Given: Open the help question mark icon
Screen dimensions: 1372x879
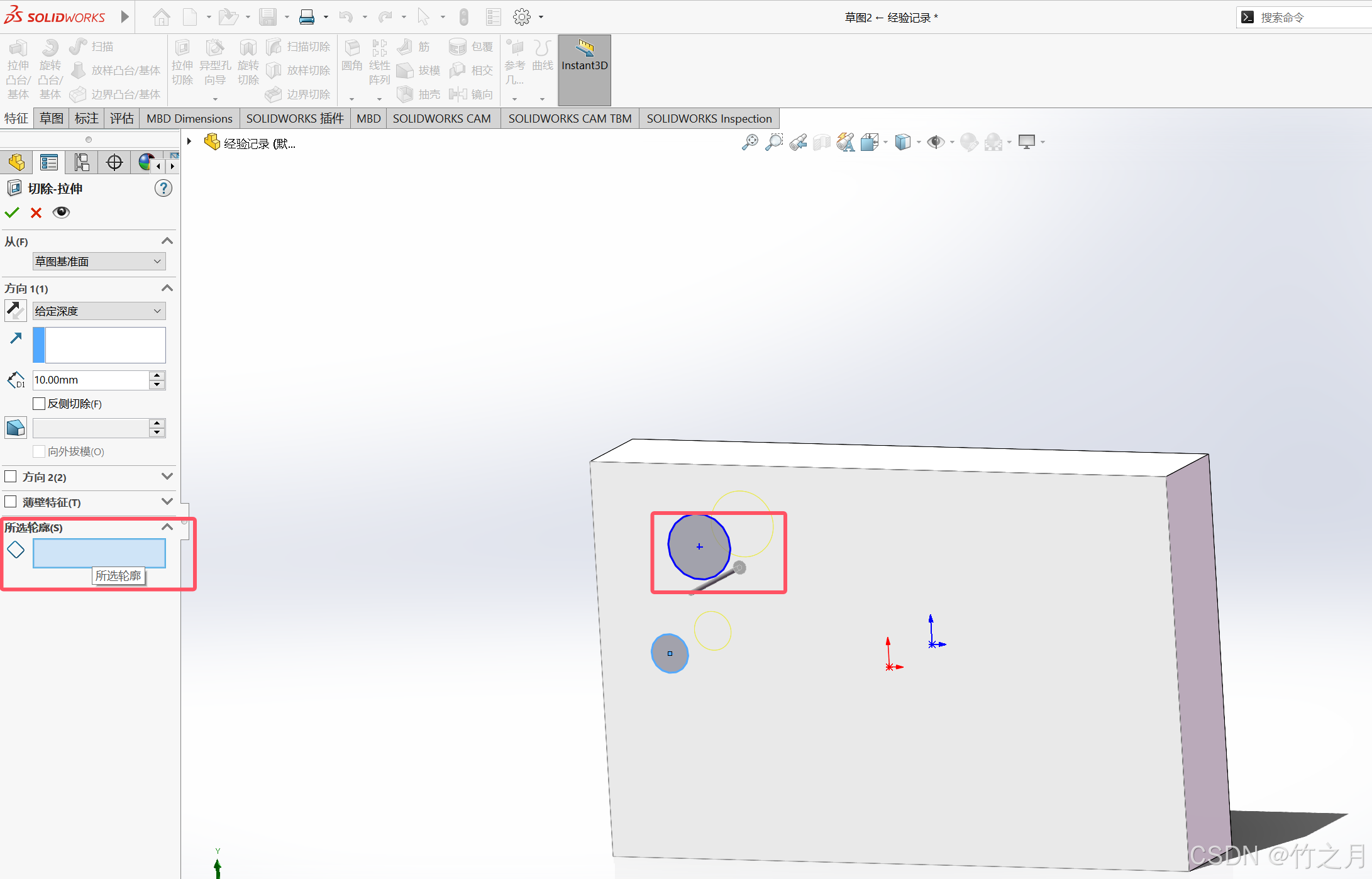Looking at the screenshot, I should point(163,189).
